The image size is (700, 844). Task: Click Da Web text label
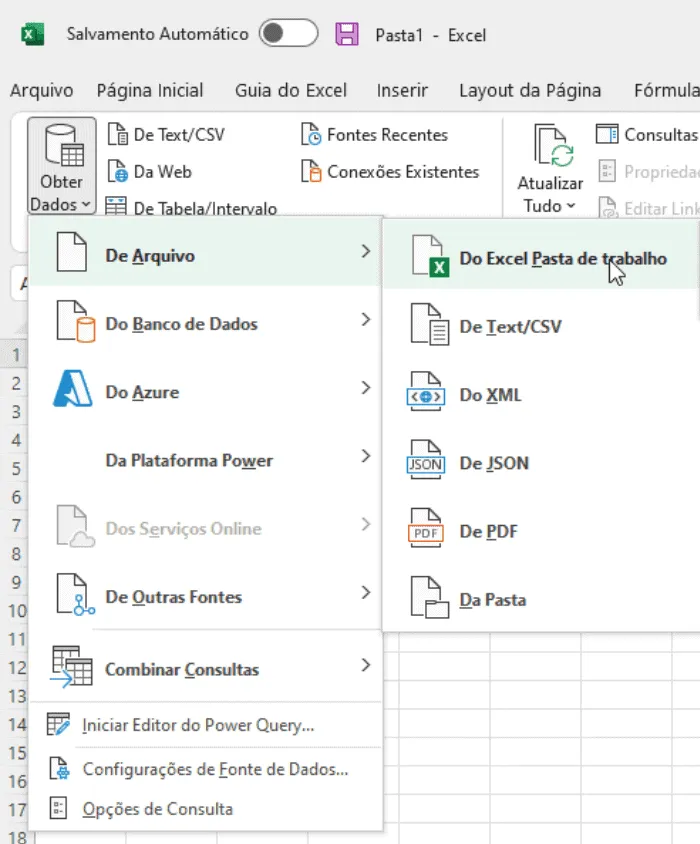pyautogui.click(x=163, y=172)
